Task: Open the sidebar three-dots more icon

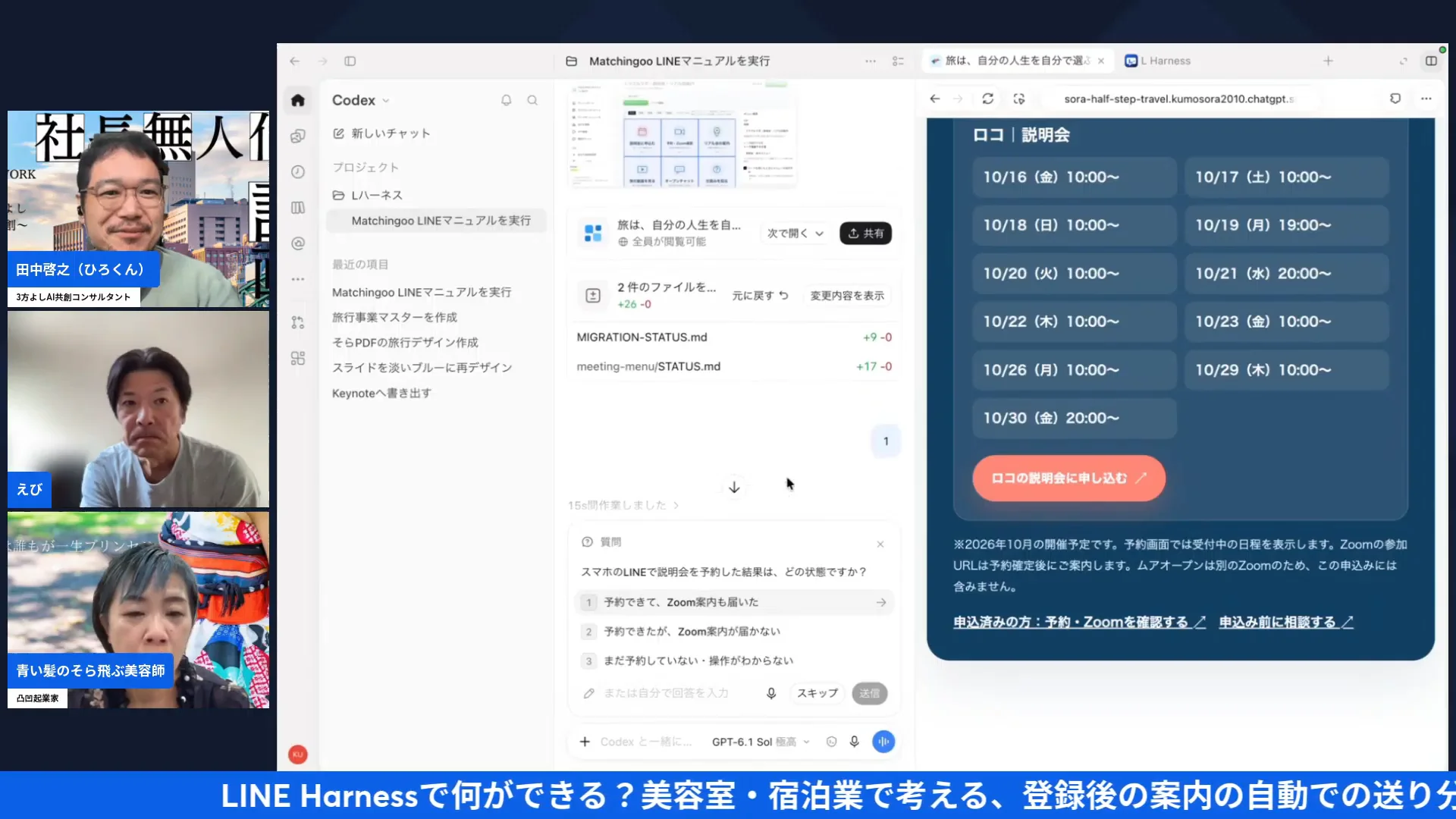Action: coord(298,279)
